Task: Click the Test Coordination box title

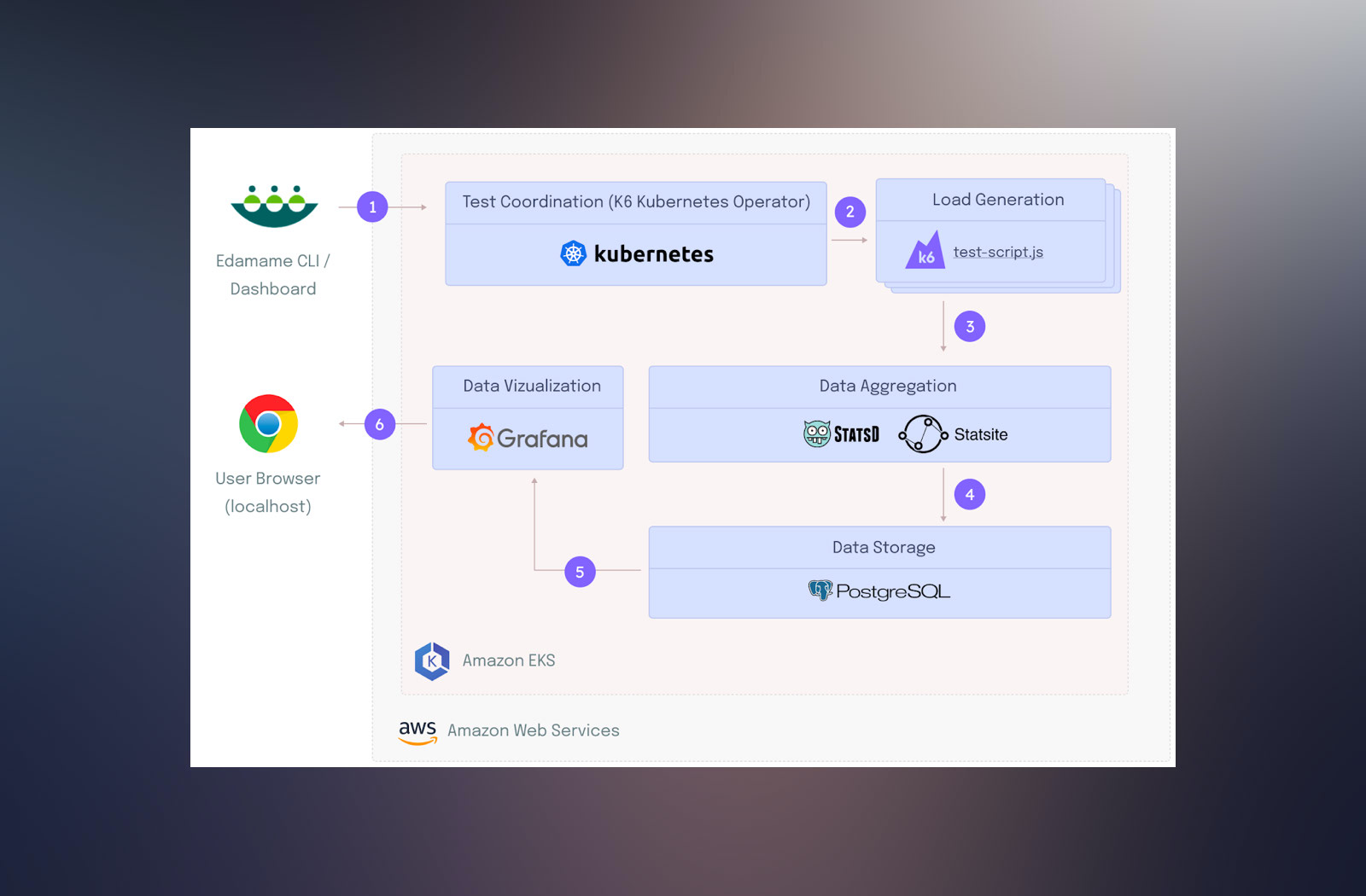Action: click(636, 201)
